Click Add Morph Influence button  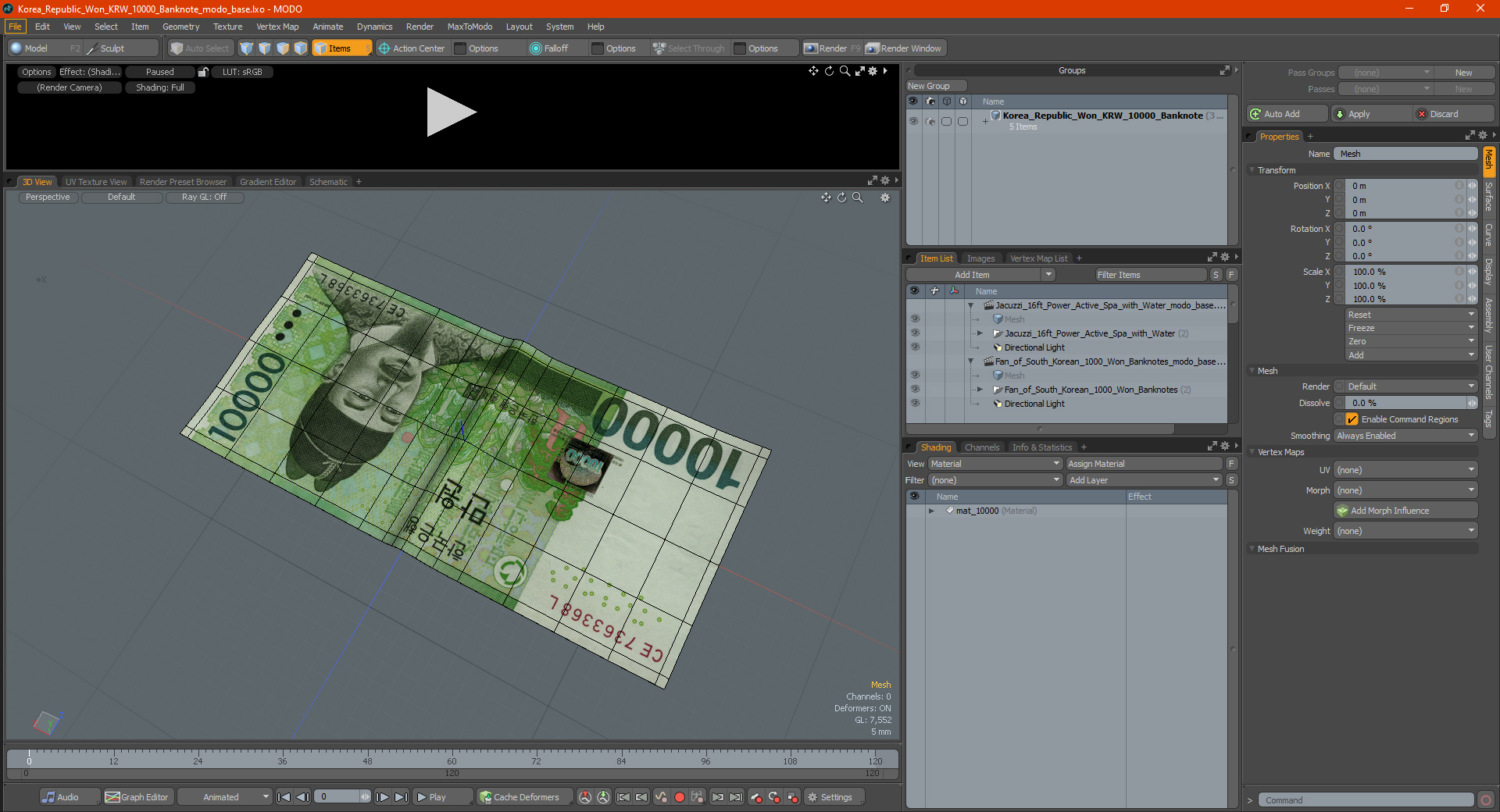coord(1405,511)
